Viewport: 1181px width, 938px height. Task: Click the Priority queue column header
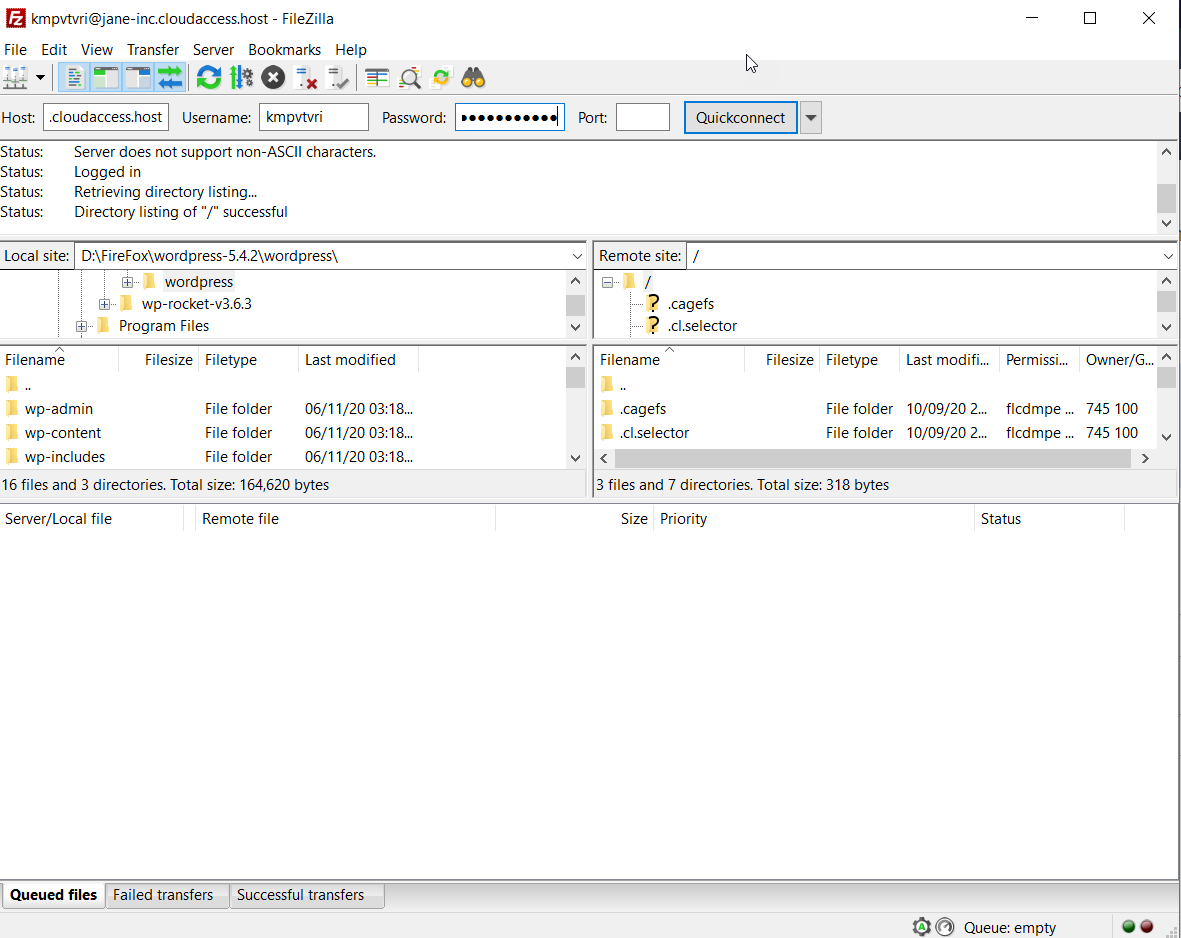click(x=813, y=519)
